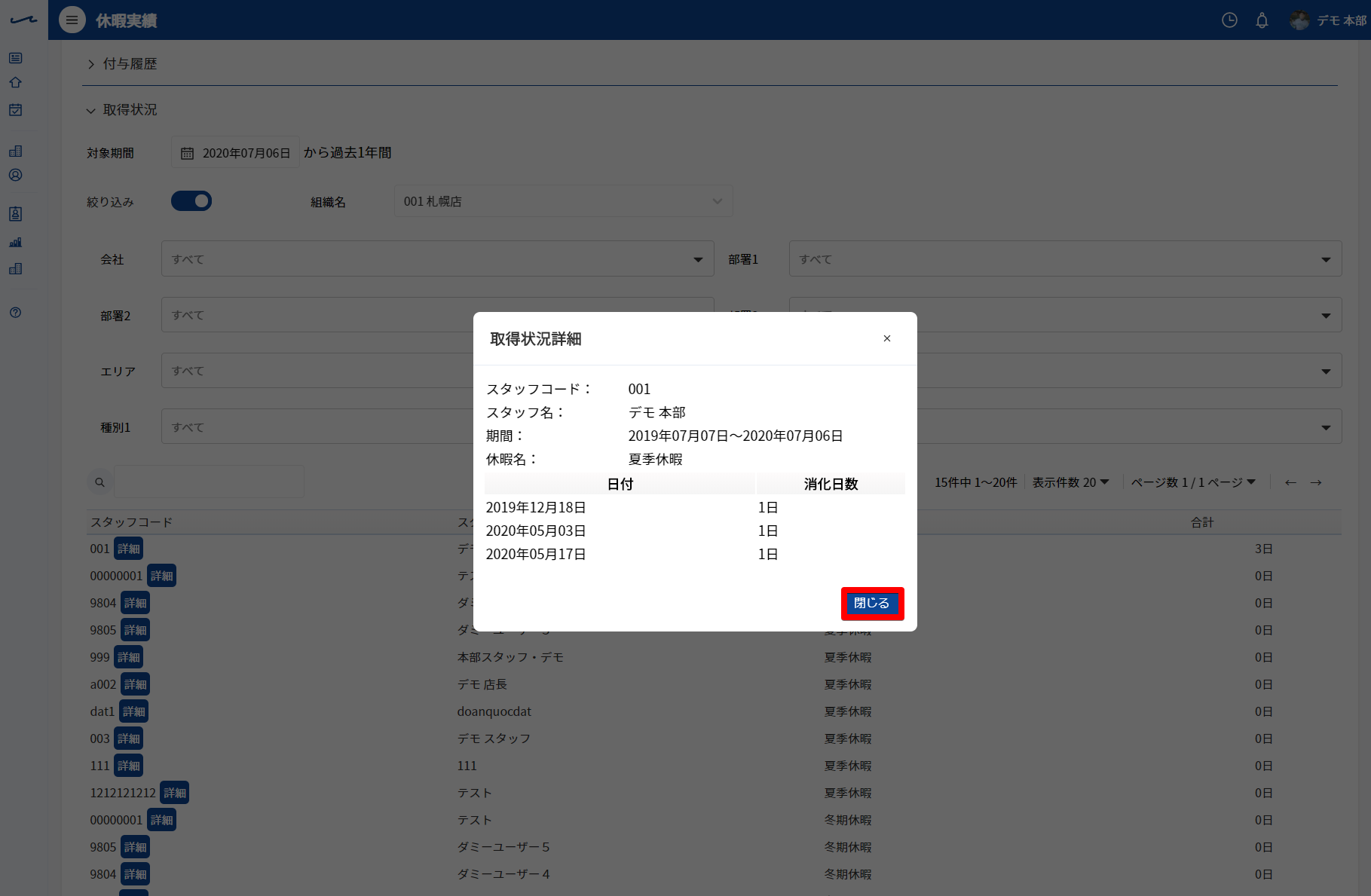
Task: Open the sidebar organization icon below the chart
Action: pos(15,269)
